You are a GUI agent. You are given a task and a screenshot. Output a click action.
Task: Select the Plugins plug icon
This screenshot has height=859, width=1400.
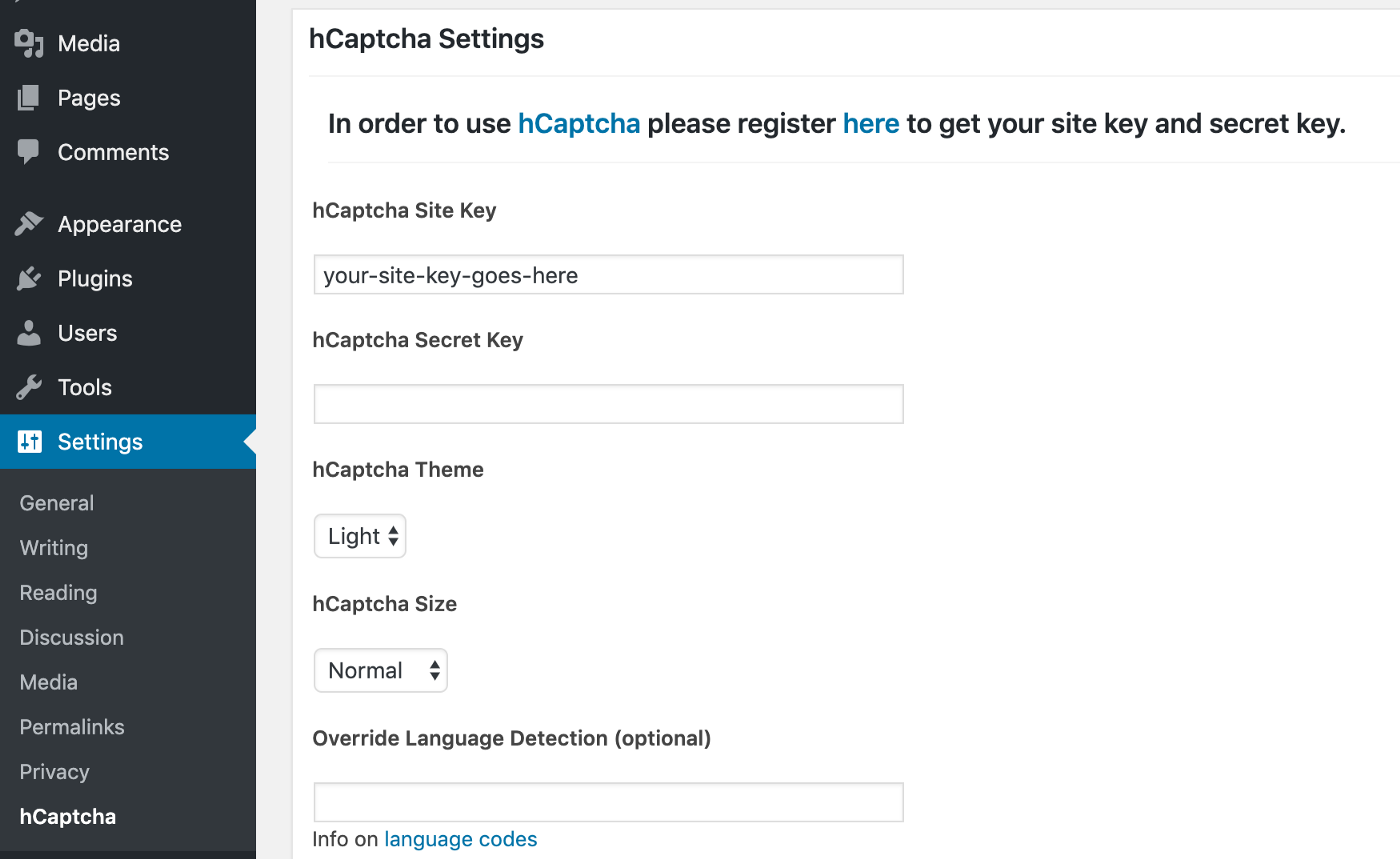[27, 278]
